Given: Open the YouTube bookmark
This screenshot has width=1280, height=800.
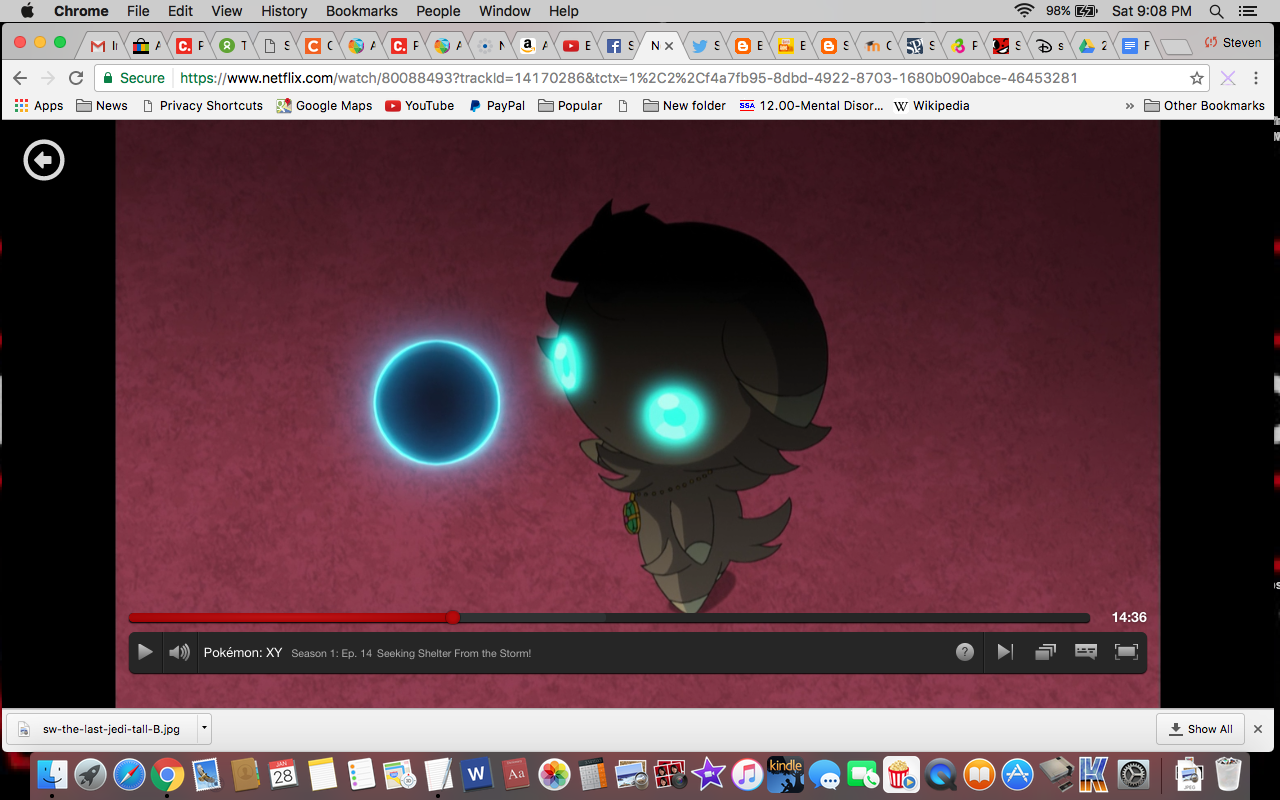Looking at the screenshot, I should pos(420,105).
